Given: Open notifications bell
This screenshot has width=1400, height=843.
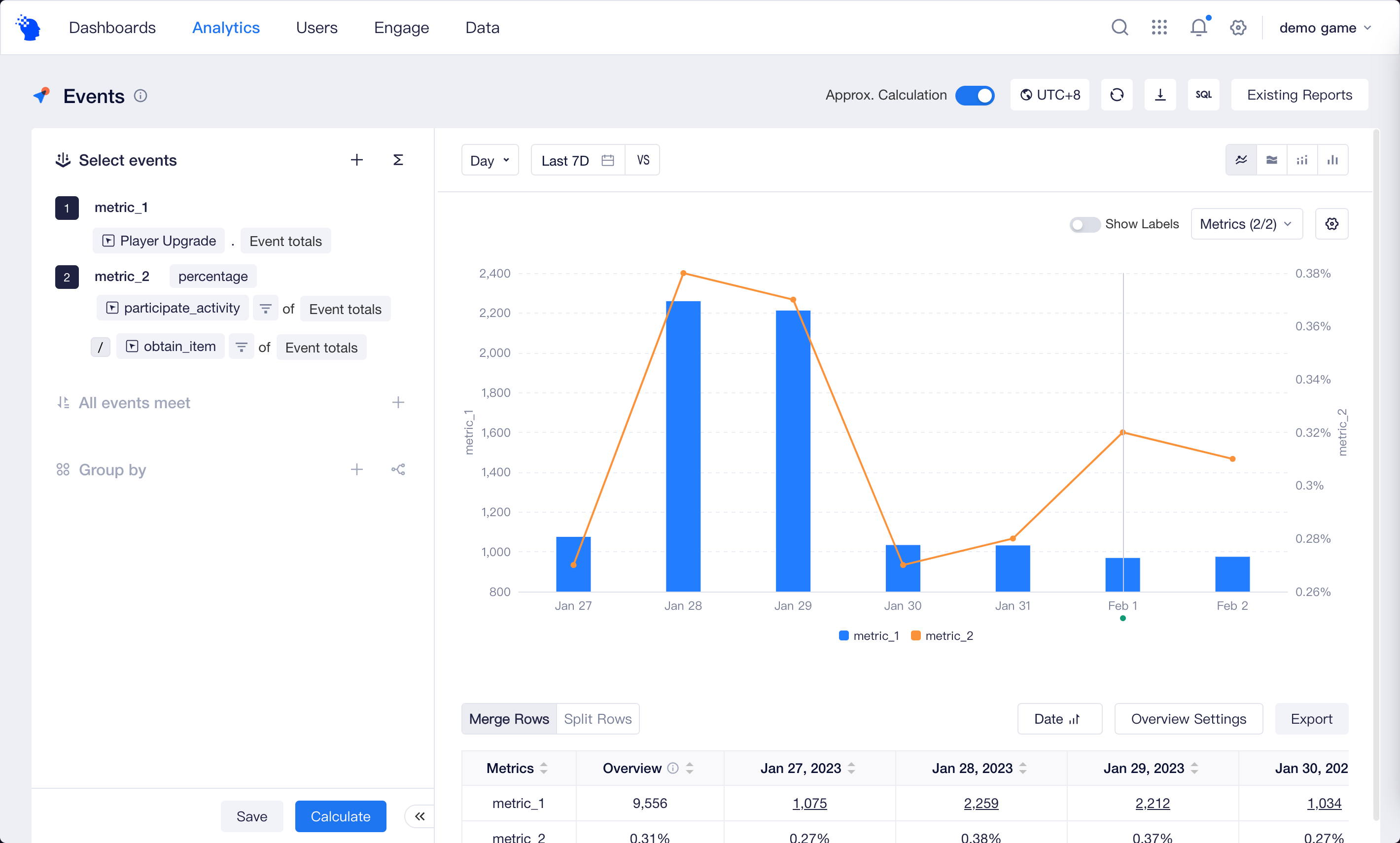Looking at the screenshot, I should point(1198,27).
